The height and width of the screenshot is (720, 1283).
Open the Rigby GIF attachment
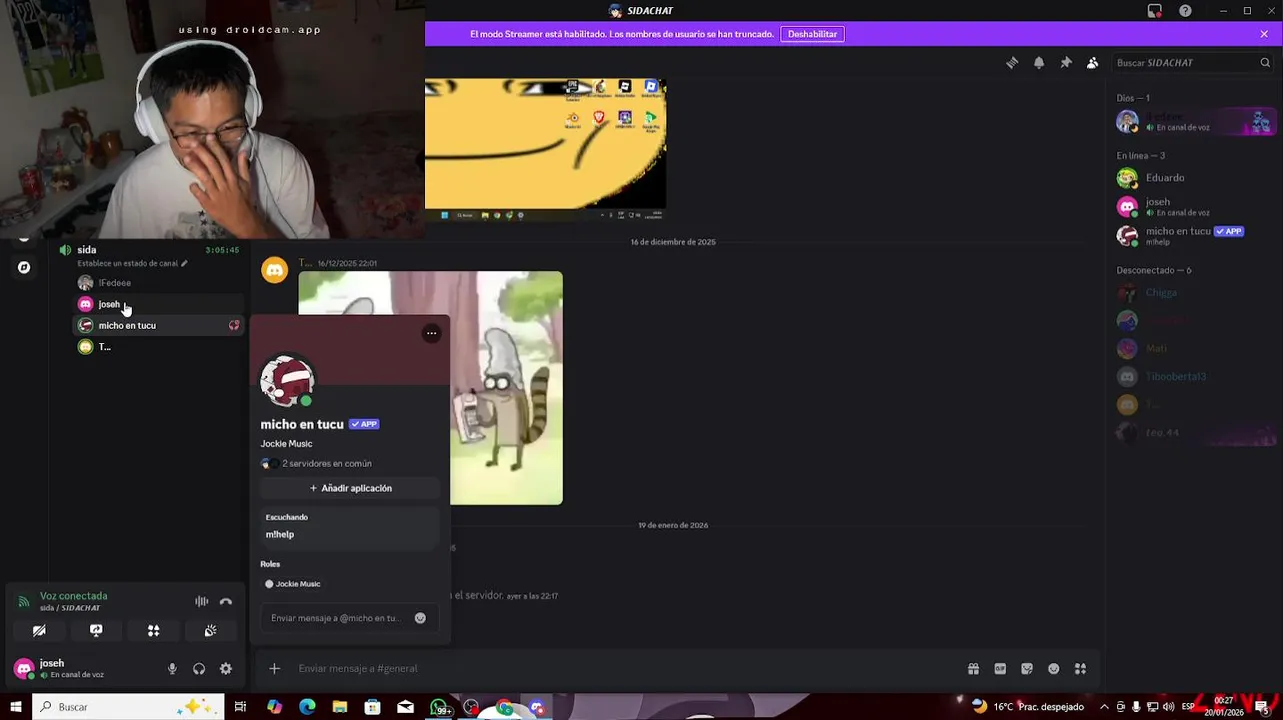click(x=430, y=388)
